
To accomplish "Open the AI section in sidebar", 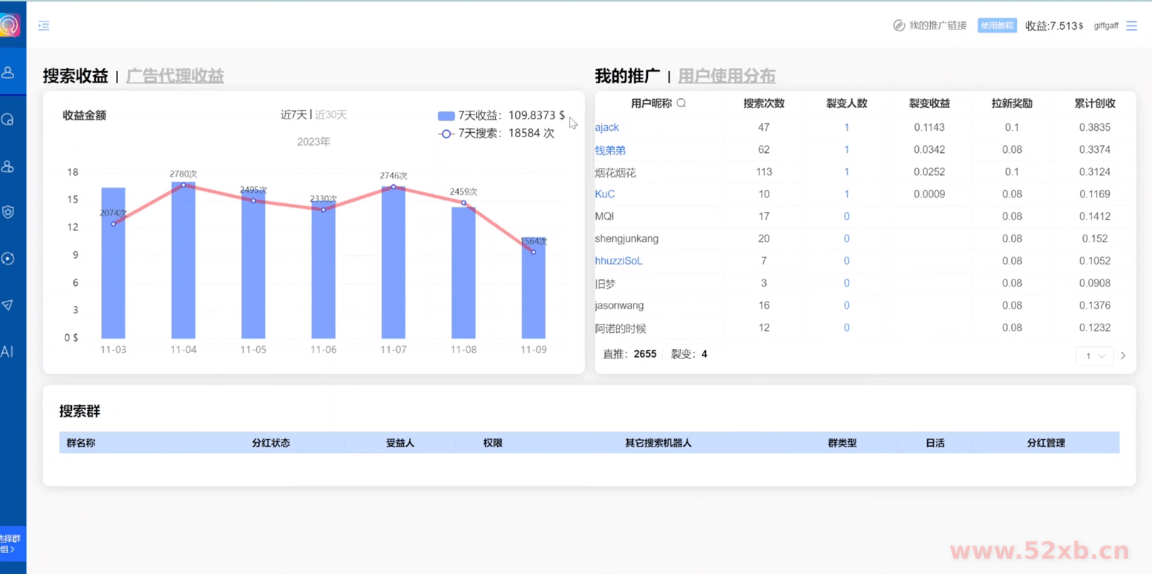I will (x=7, y=352).
